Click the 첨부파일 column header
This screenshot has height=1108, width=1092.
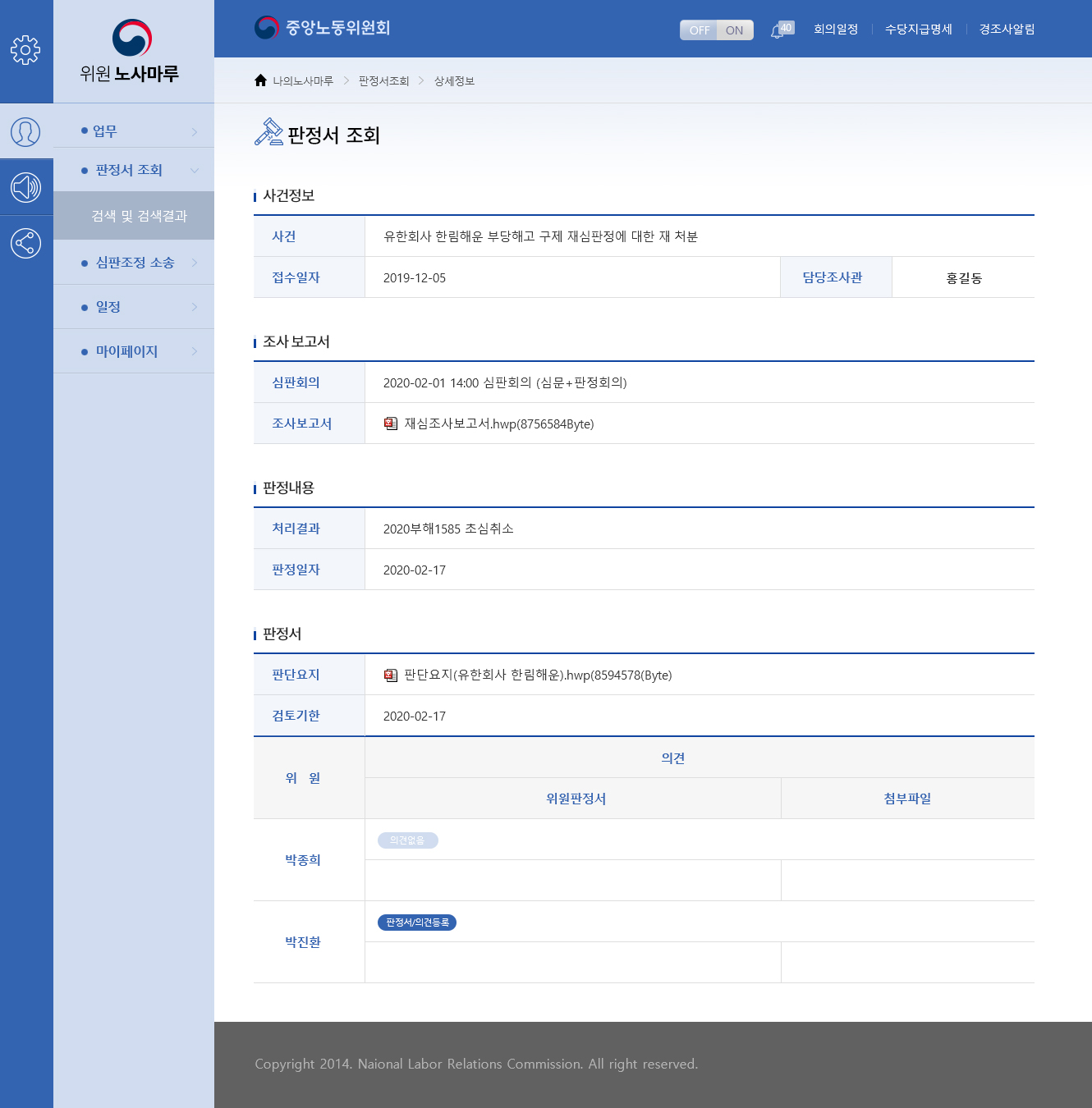point(907,799)
